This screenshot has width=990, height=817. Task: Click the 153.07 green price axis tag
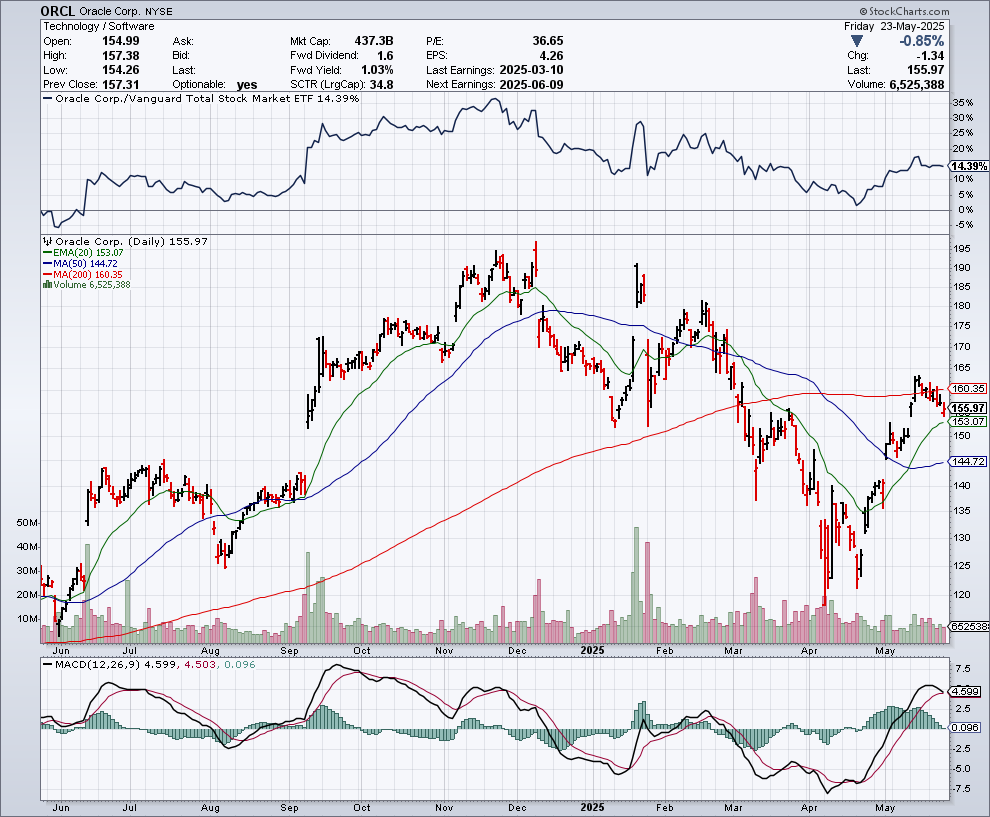[x=968, y=421]
